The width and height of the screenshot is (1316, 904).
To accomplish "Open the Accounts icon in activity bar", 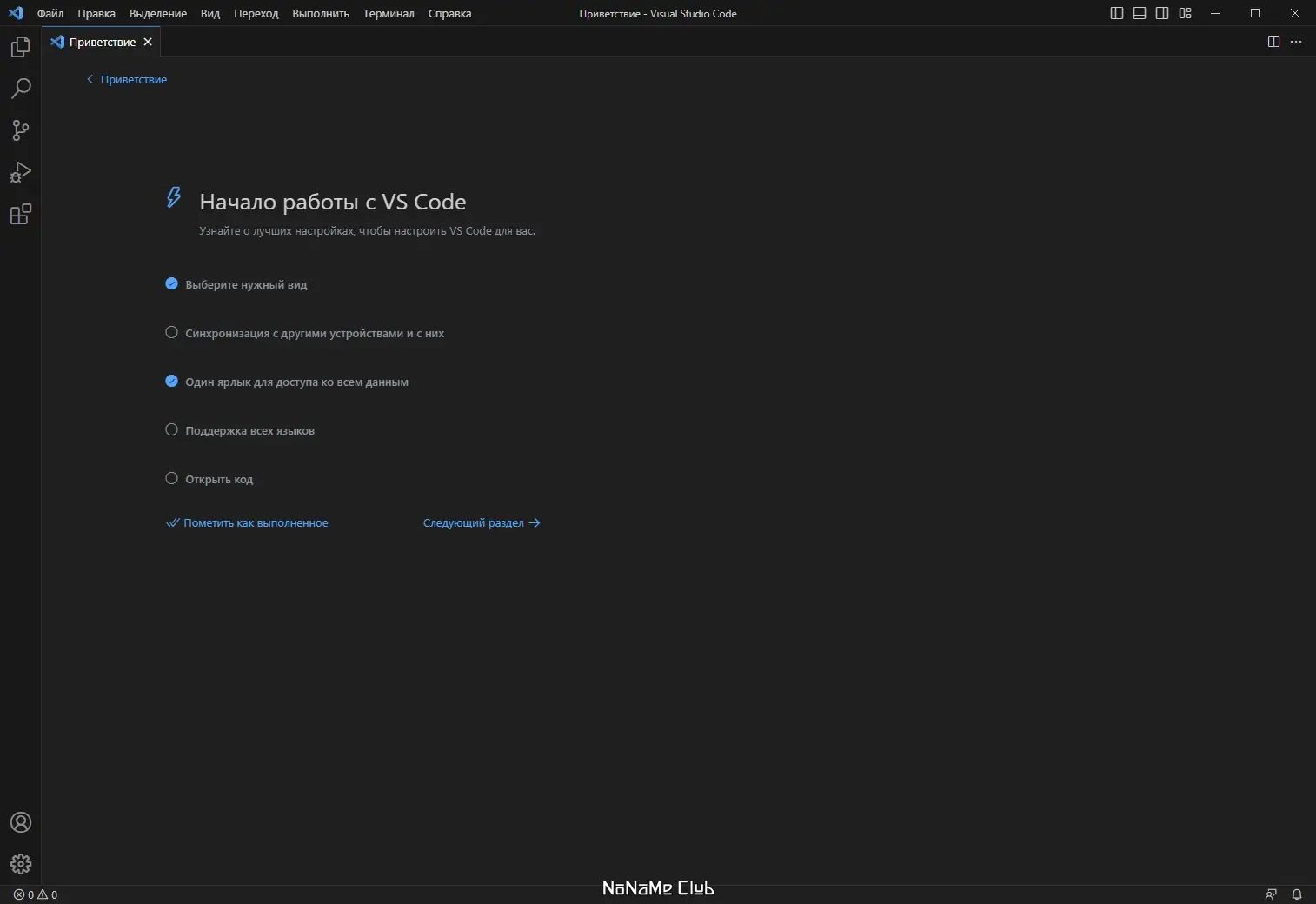I will point(20,822).
